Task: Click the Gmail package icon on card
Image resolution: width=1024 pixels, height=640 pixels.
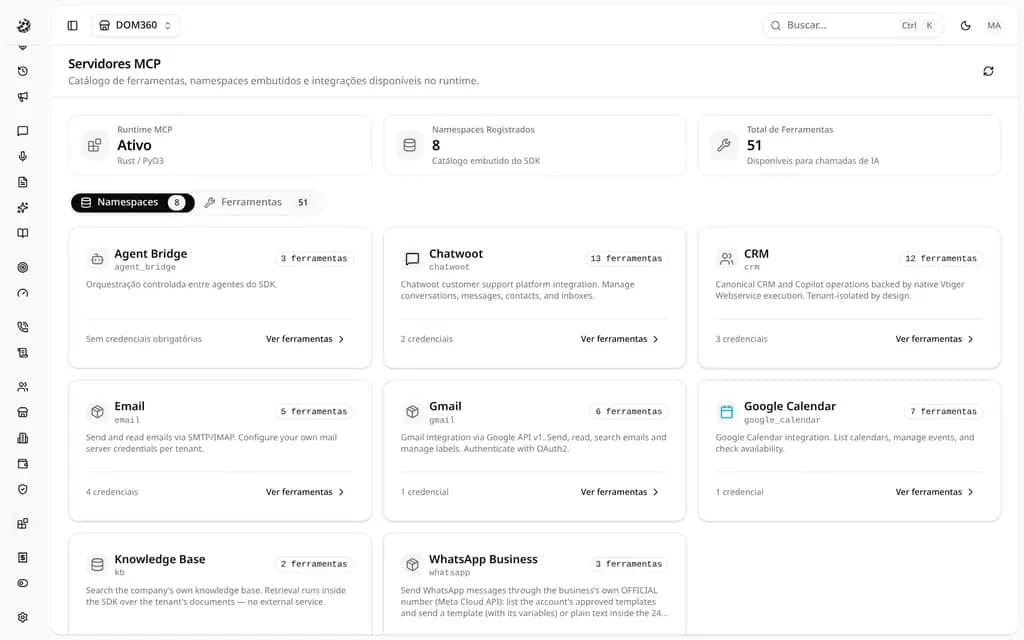Action: (412, 412)
